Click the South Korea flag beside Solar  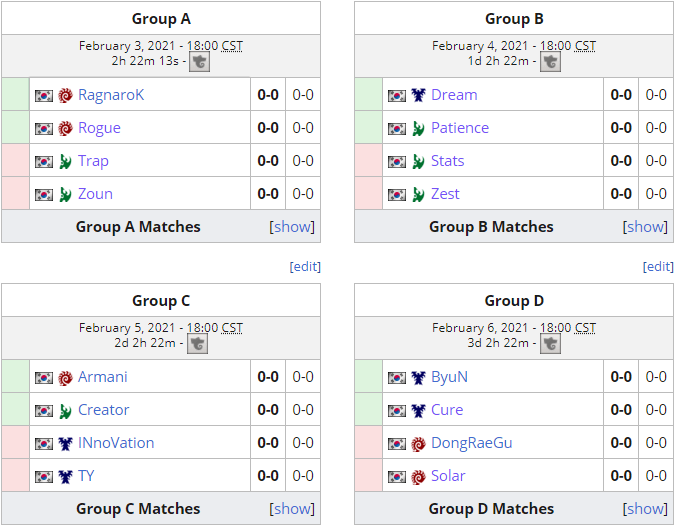click(396, 477)
